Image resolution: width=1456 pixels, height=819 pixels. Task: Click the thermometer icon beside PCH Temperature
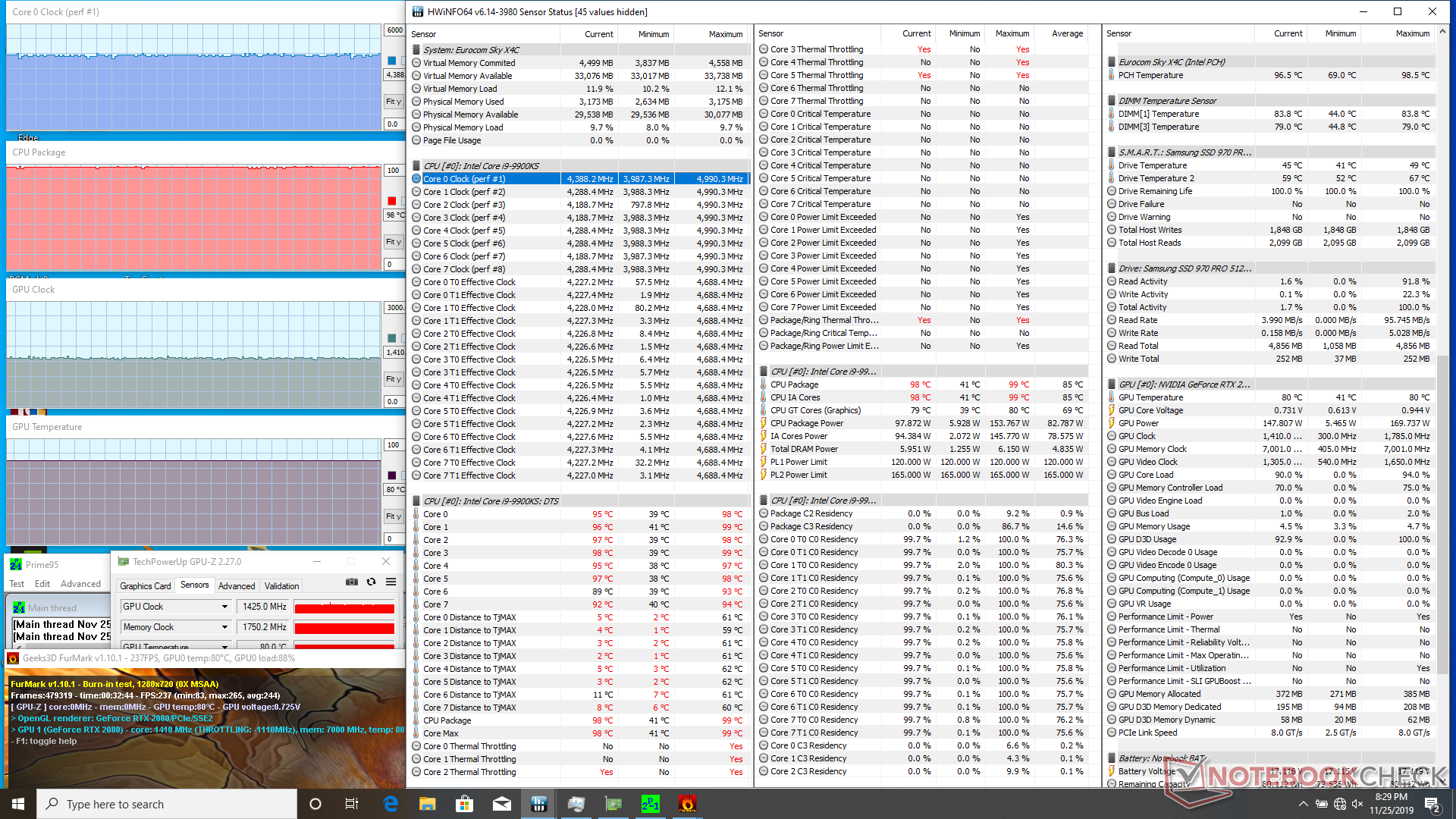click(x=1111, y=75)
